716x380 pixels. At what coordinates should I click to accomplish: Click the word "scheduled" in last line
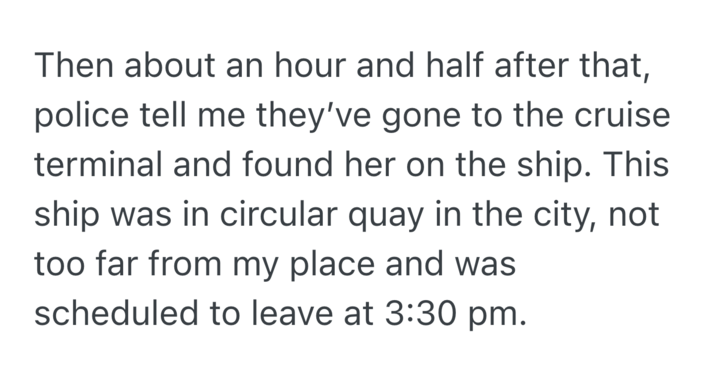tap(116, 313)
